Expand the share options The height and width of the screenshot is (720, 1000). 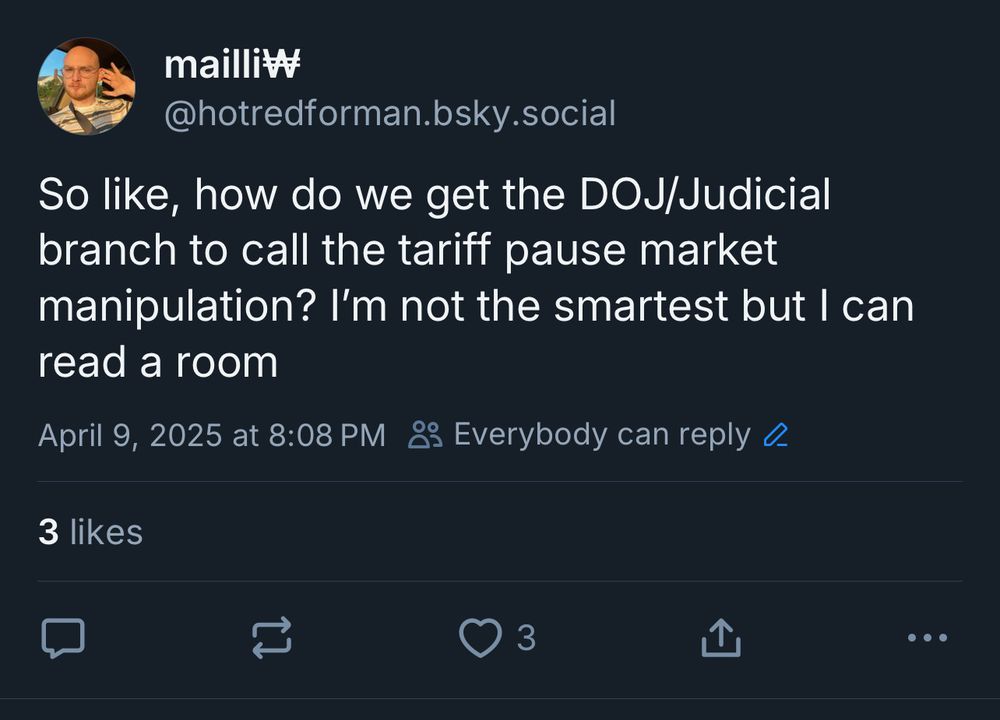(x=719, y=638)
